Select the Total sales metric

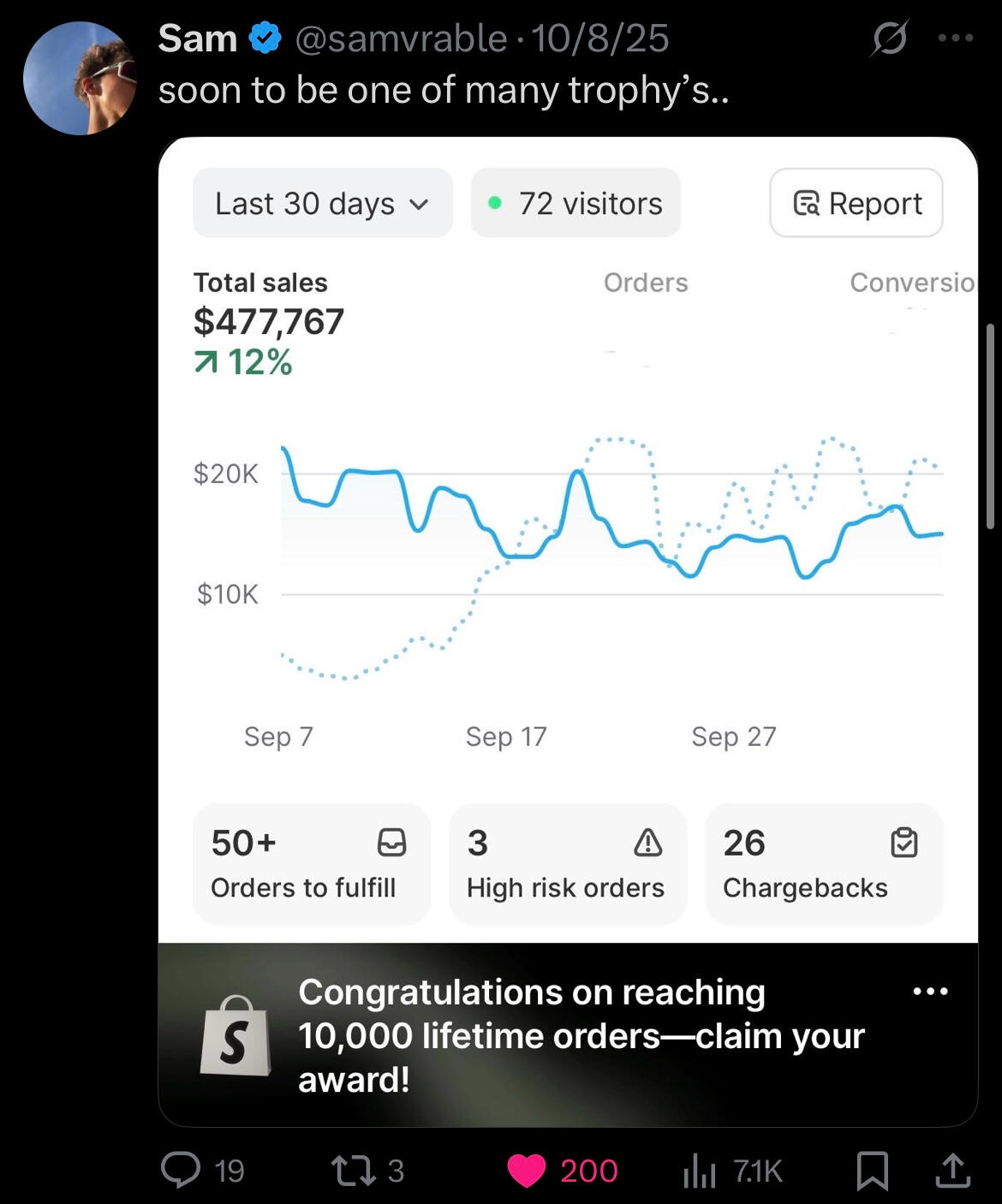(260, 283)
